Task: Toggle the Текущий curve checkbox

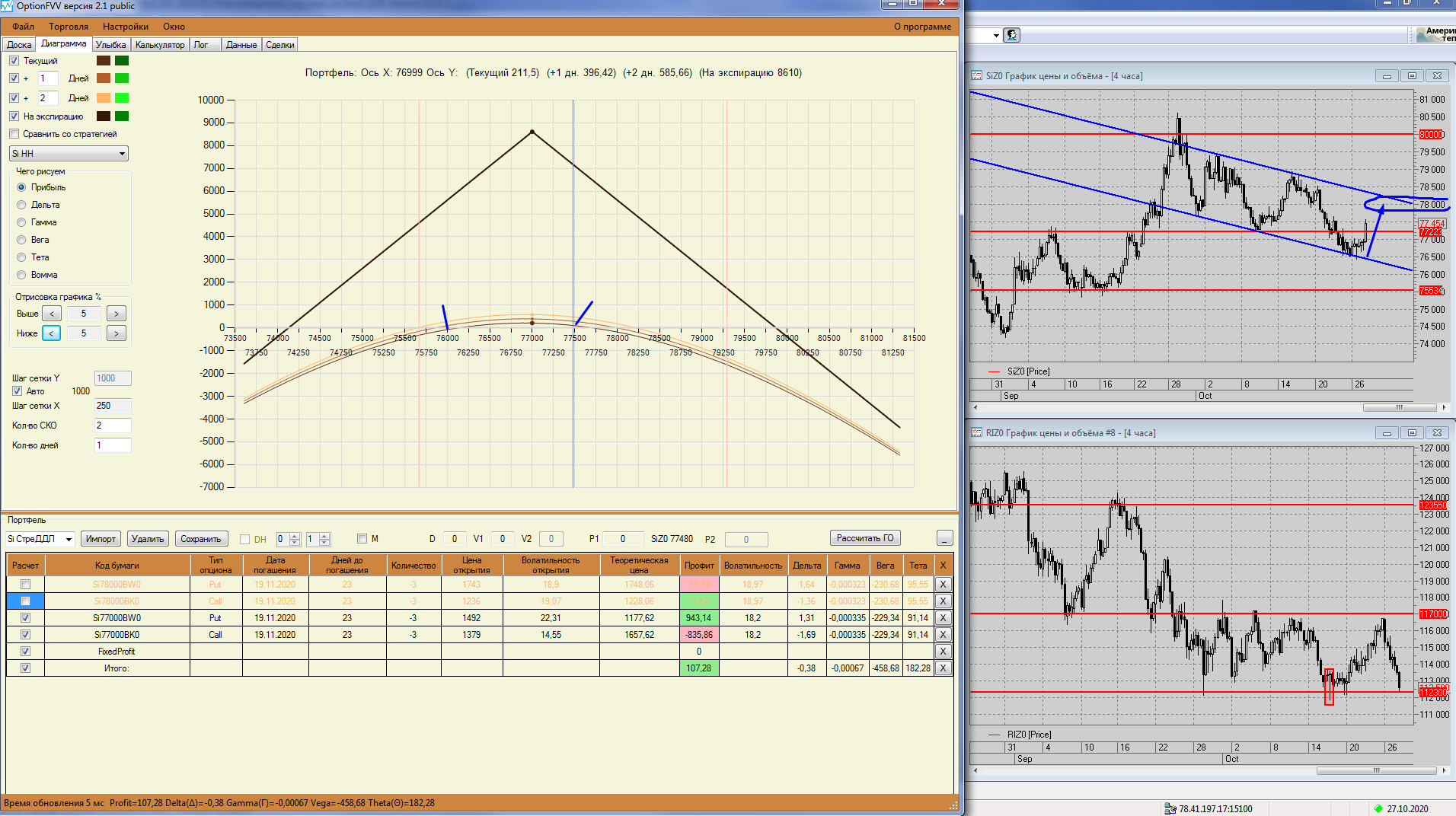Action: pyautogui.click(x=14, y=61)
